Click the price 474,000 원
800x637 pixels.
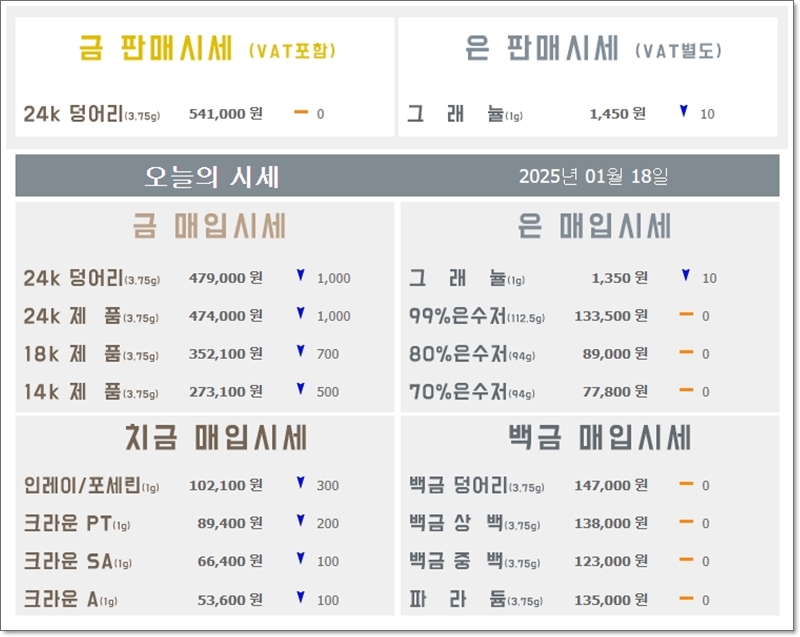coord(226,316)
